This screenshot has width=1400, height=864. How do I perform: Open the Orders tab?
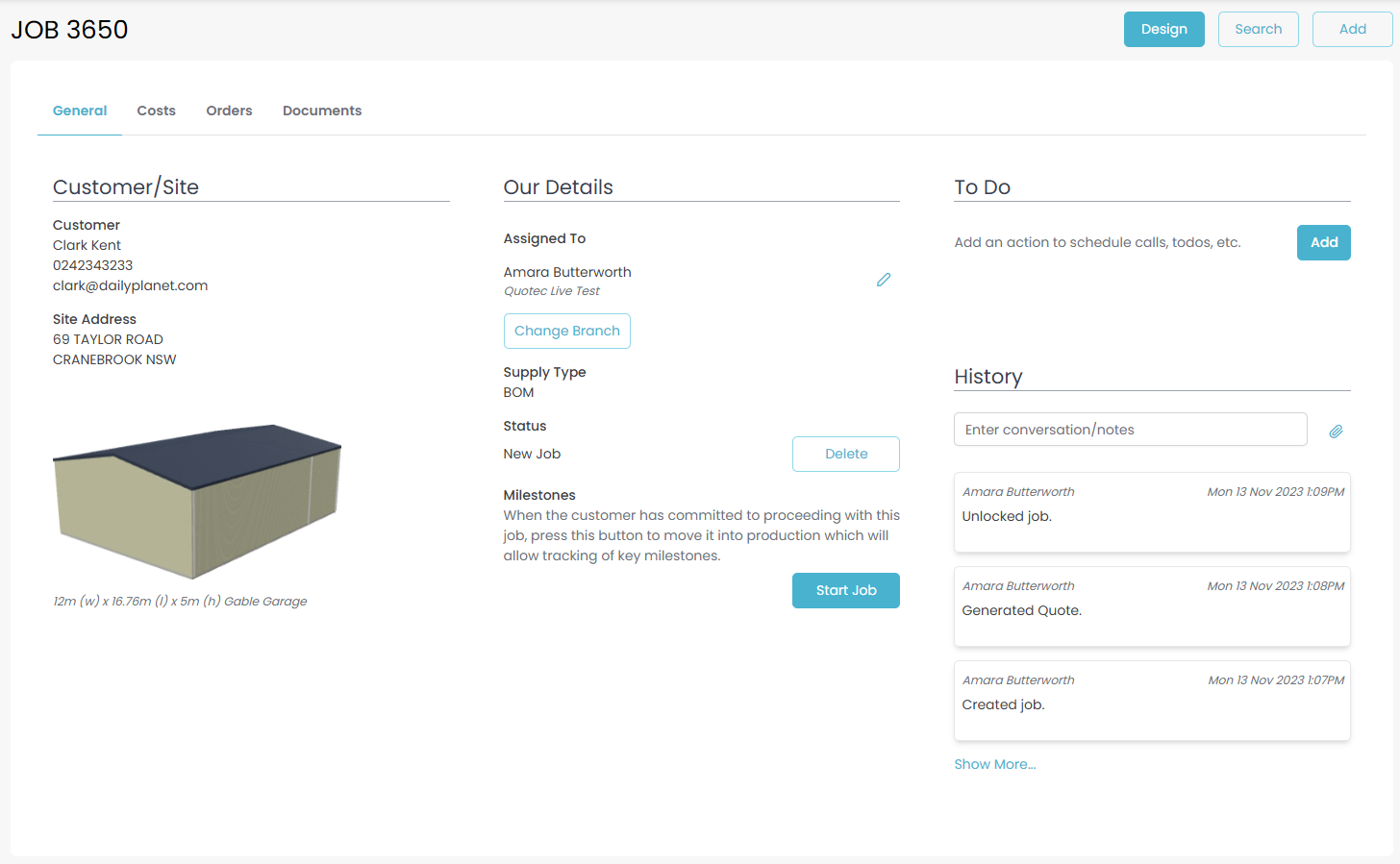(229, 111)
